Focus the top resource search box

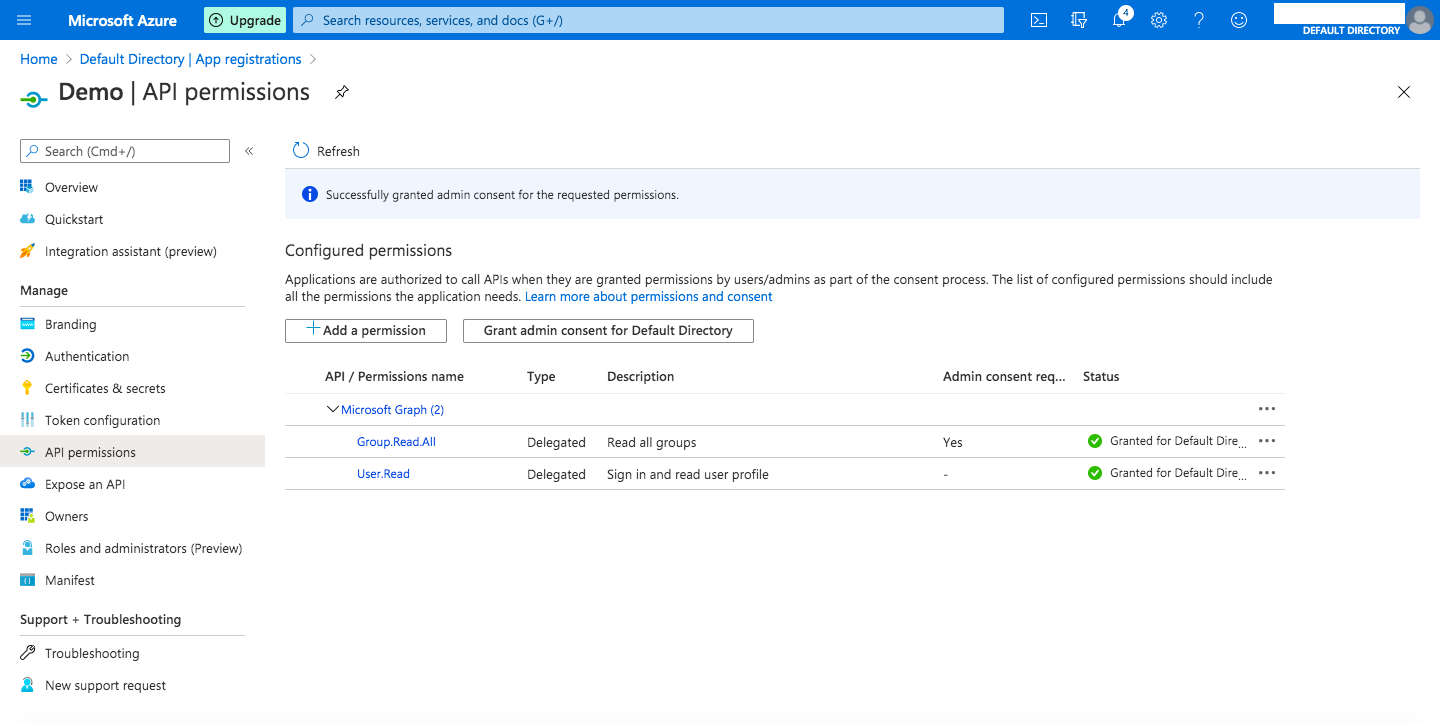click(x=648, y=20)
